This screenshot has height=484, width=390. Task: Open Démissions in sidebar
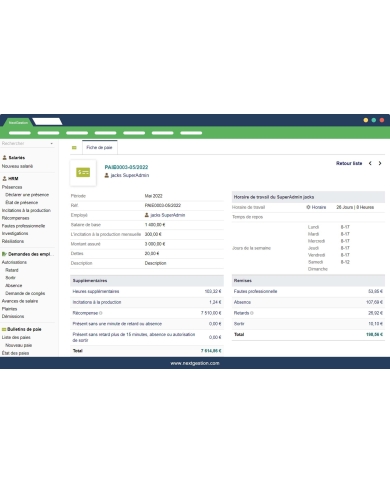coord(13,317)
